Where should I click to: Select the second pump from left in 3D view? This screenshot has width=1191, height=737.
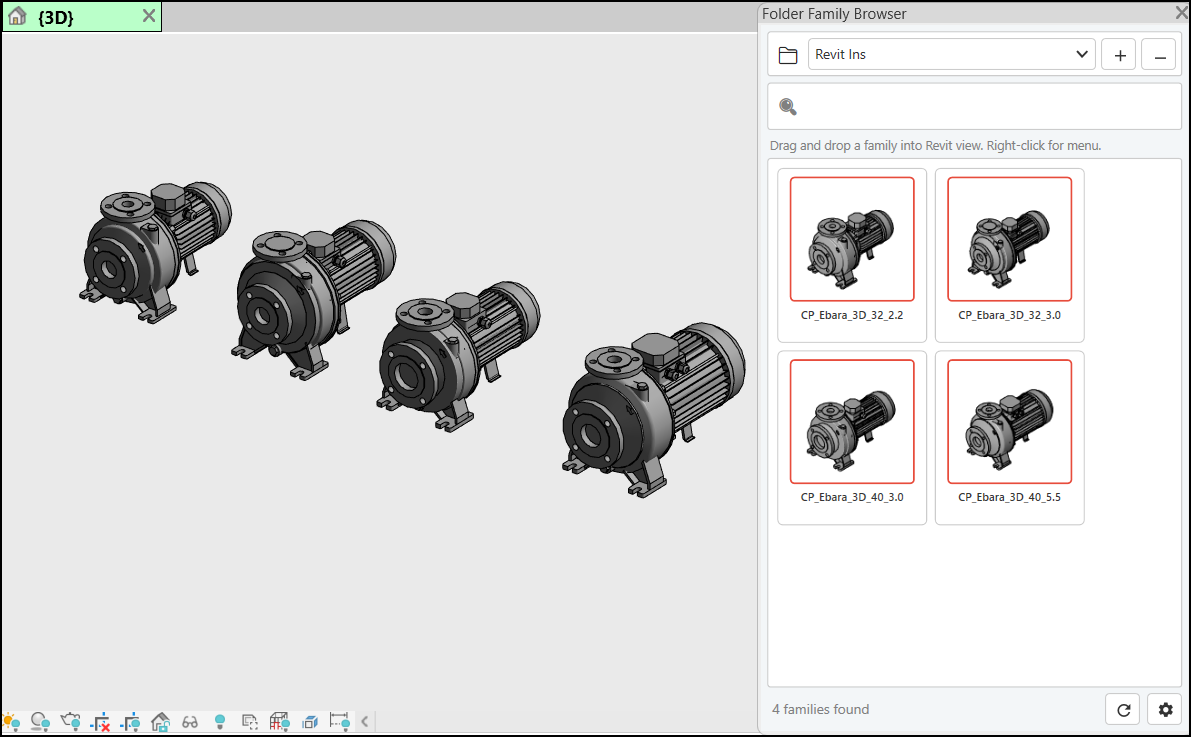313,299
